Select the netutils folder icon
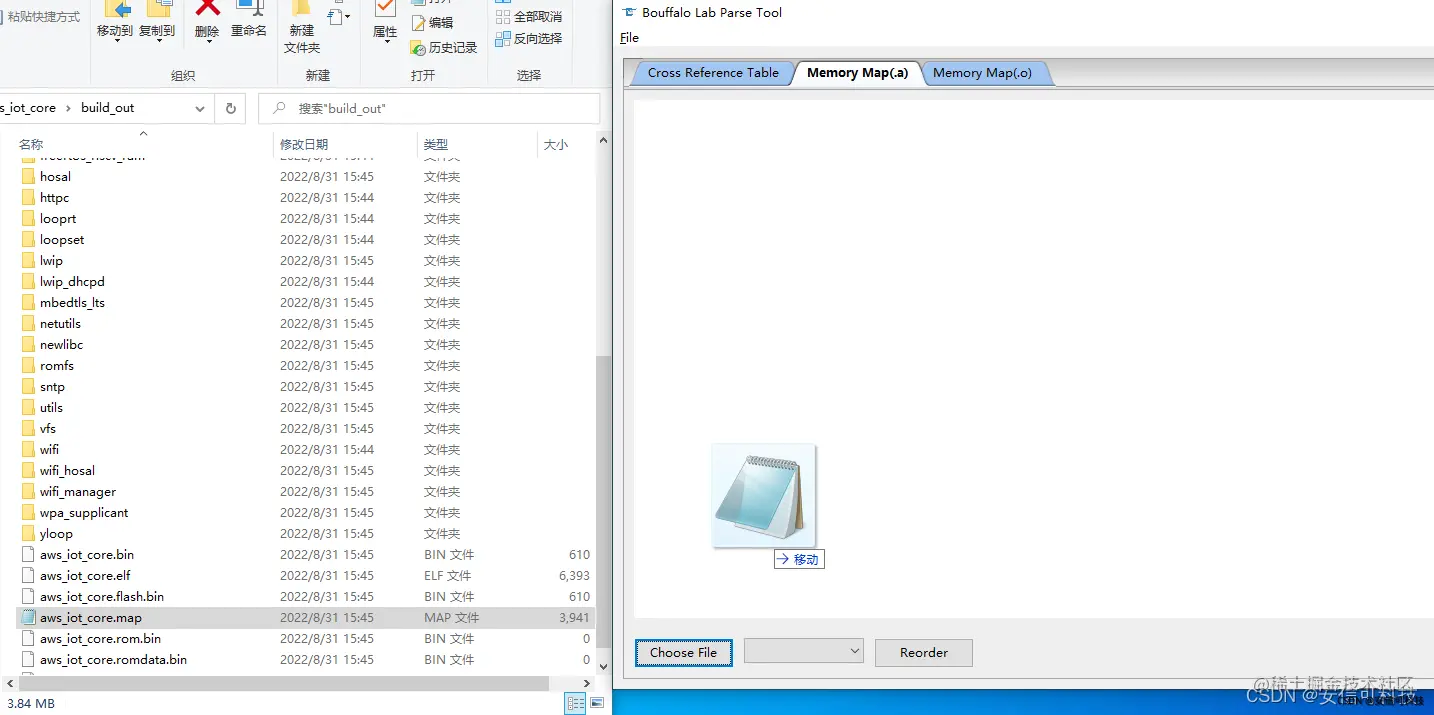Viewport: 1434px width, 715px height. (x=28, y=324)
